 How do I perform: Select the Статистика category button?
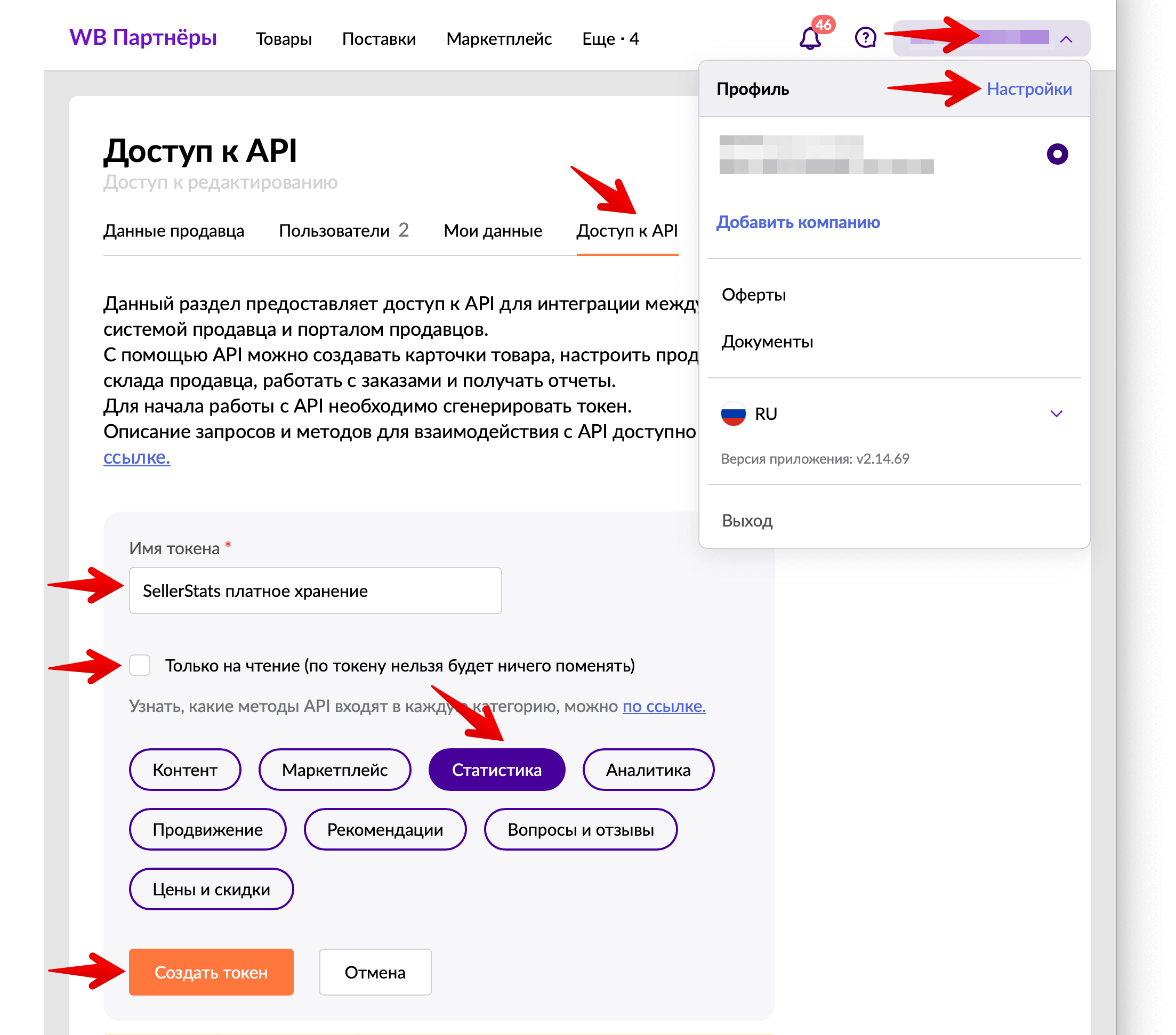click(x=495, y=769)
